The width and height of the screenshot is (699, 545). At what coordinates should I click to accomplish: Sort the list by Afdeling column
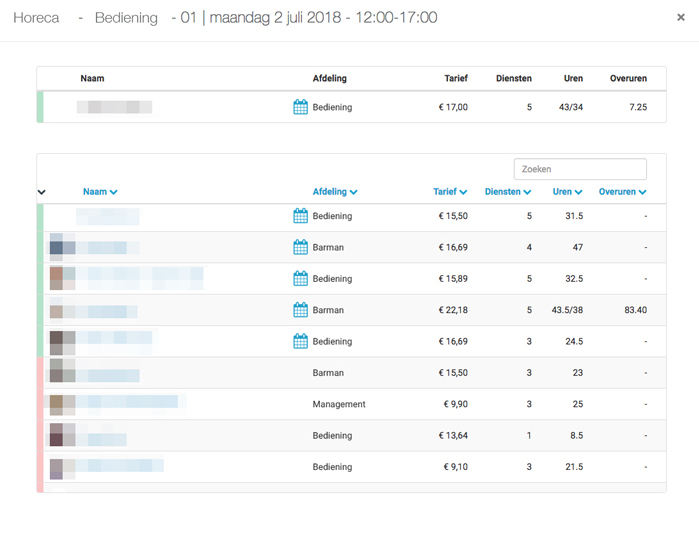click(x=334, y=192)
